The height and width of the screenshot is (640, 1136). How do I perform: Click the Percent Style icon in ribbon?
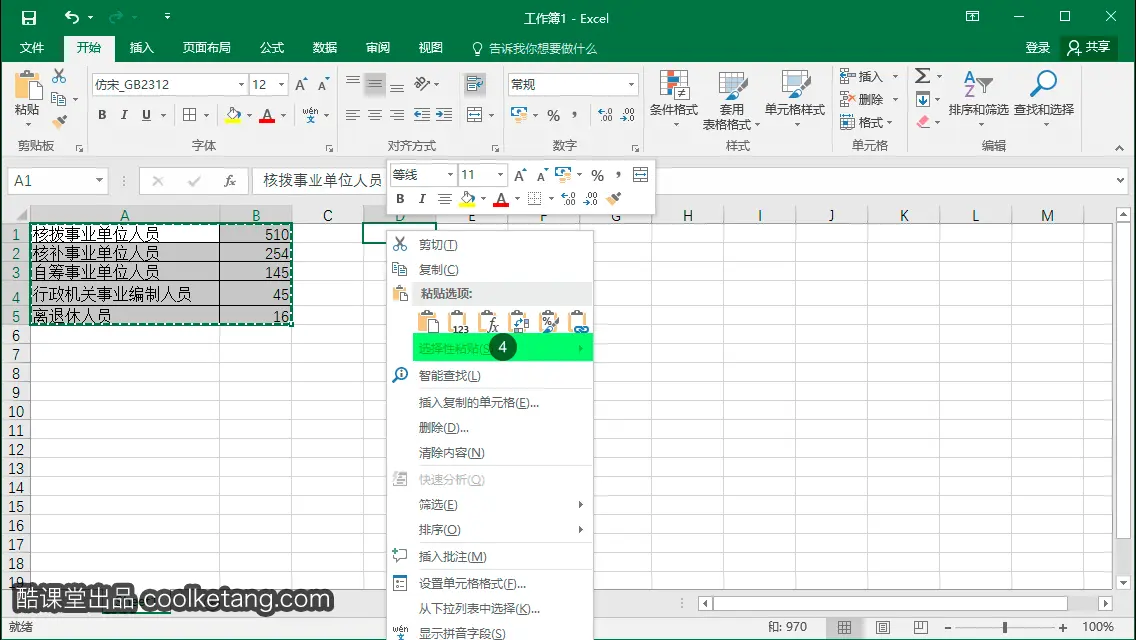point(554,115)
